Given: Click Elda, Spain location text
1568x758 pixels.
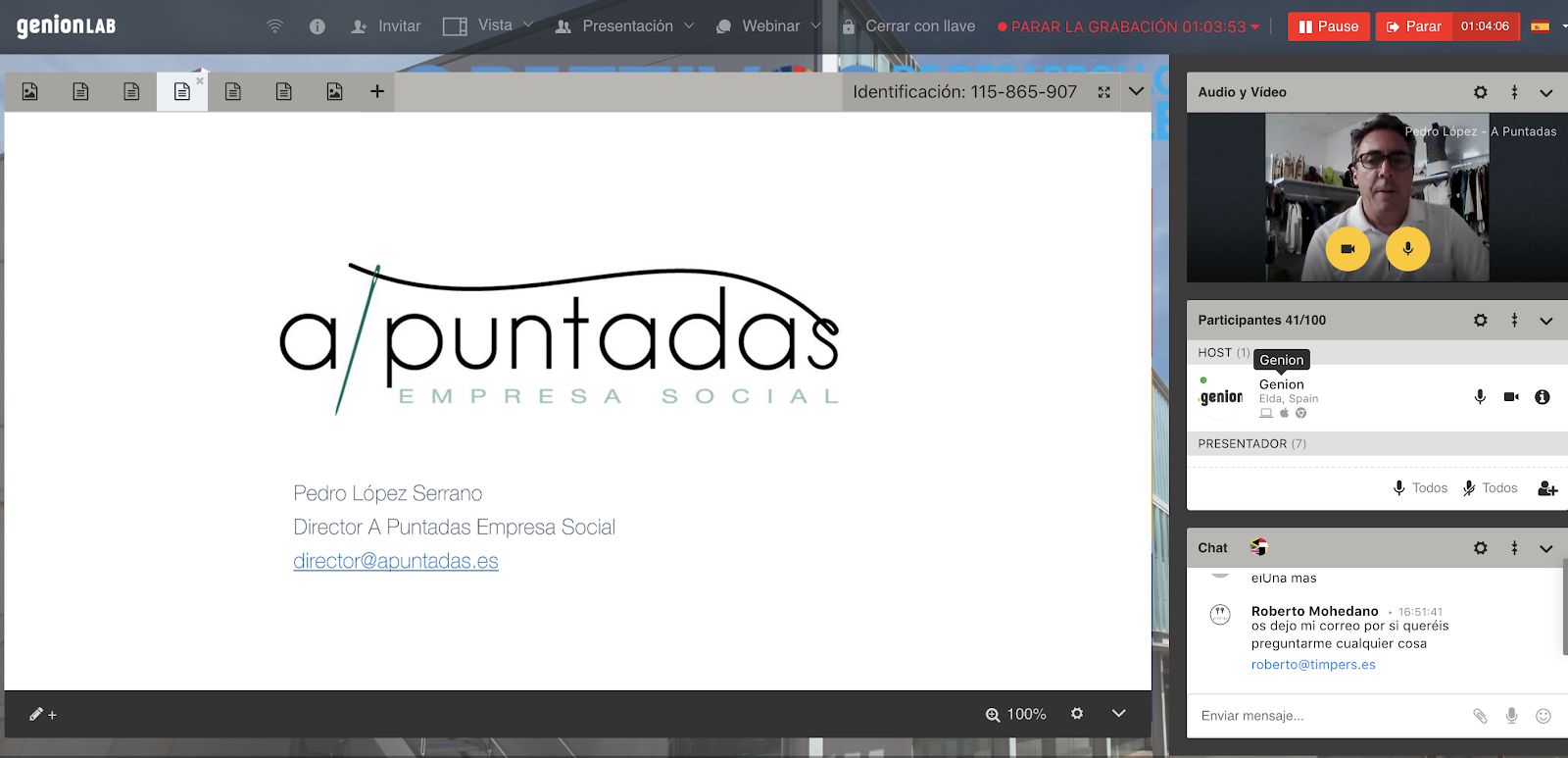Looking at the screenshot, I should (1289, 399).
